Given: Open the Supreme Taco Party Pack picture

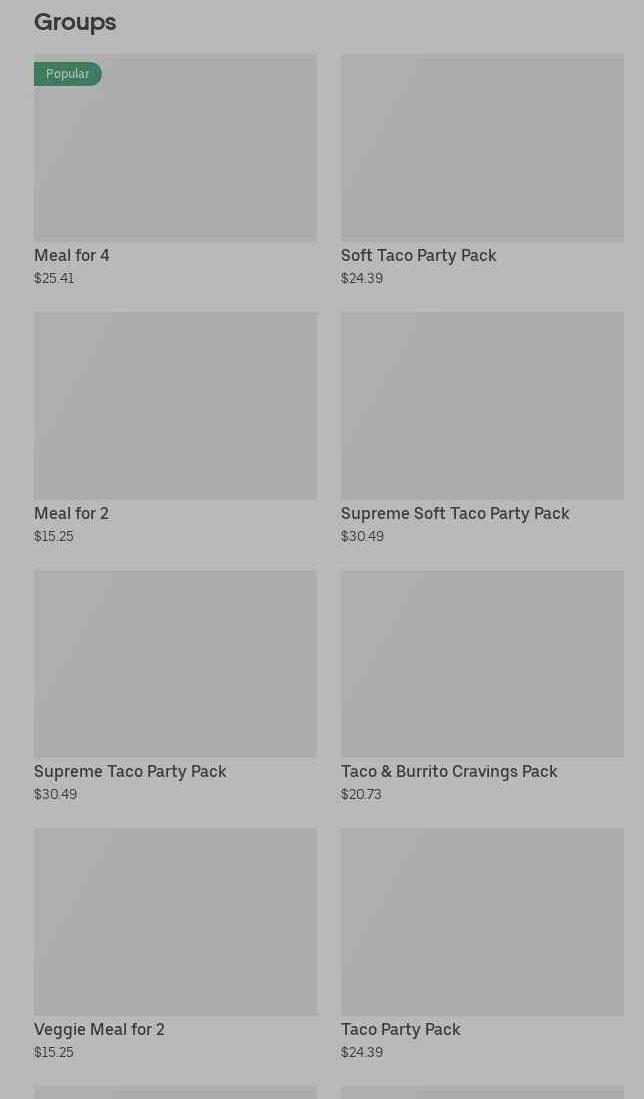Looking at the screenshot, I should pos(175,664).
